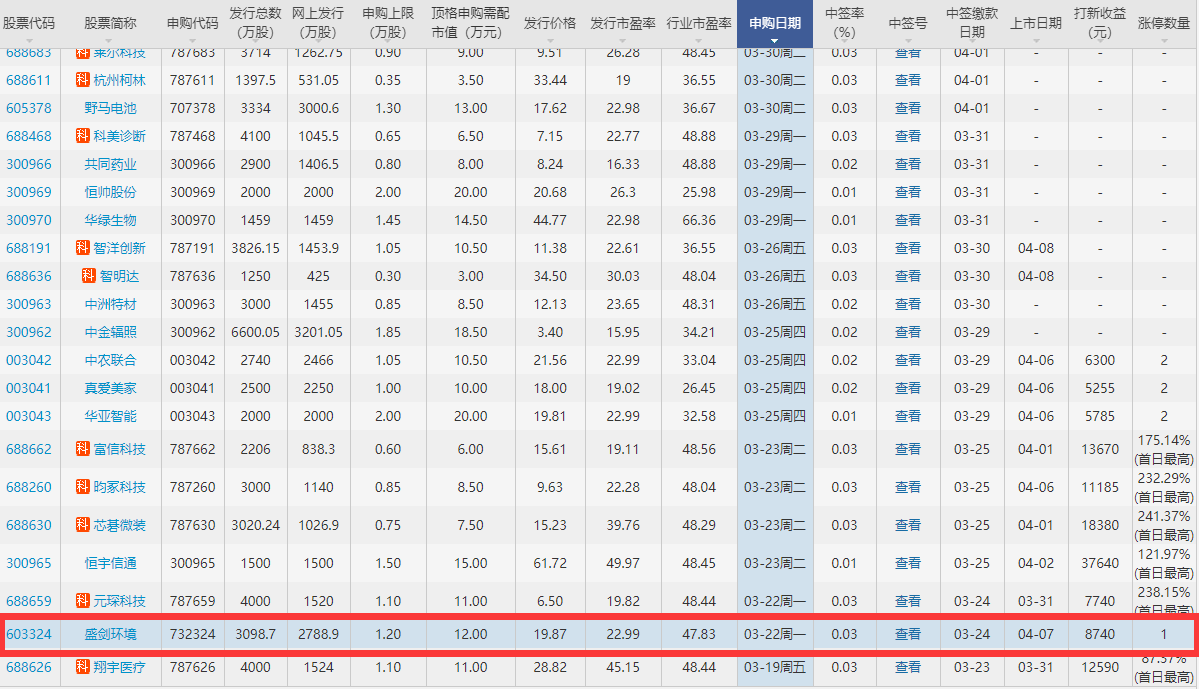Screen dimensions: 1199x689
Task: Sort table by 股票简称 column header
Action: point(110,24)
